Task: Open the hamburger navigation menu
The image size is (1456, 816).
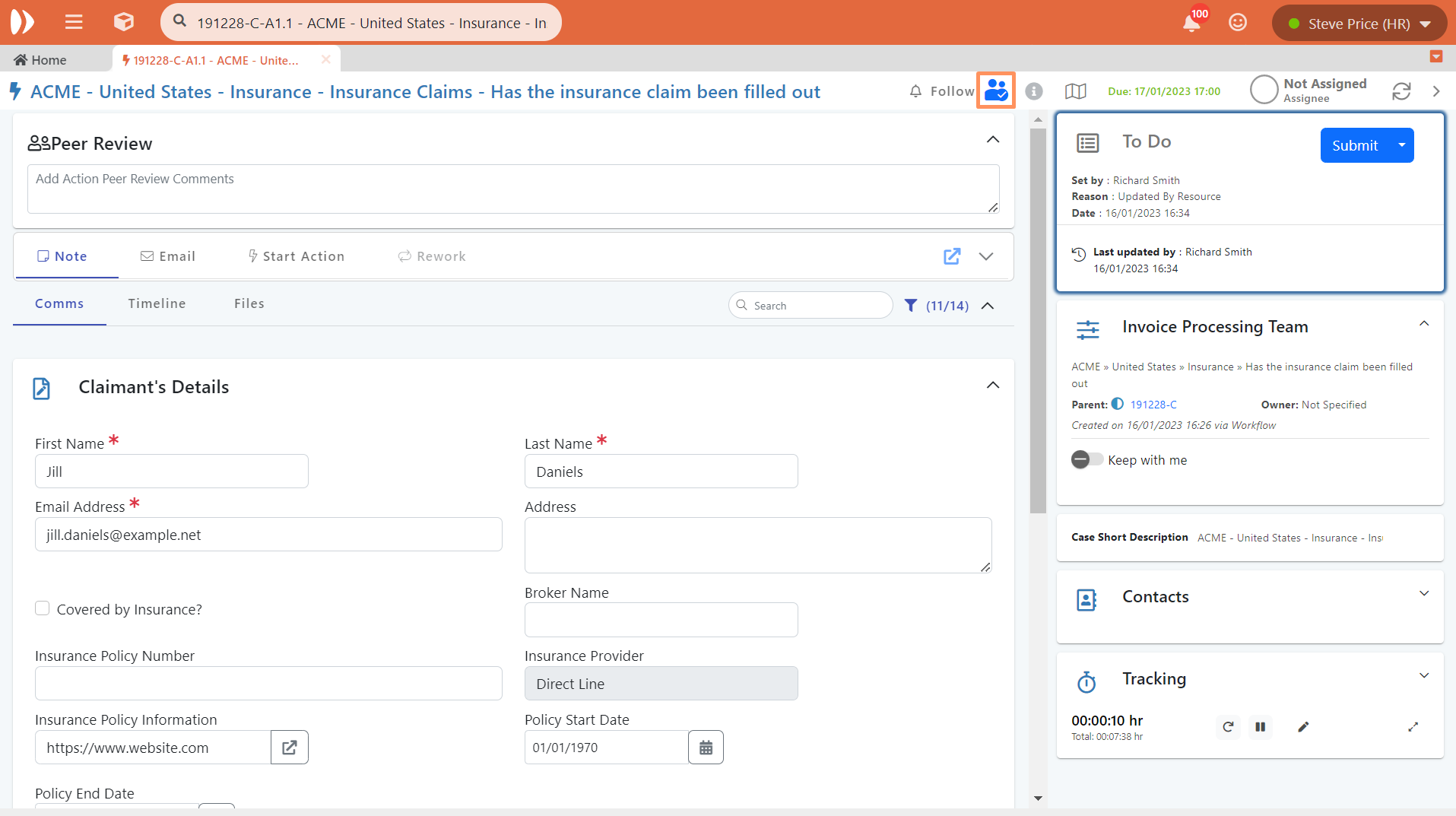Action: tap(74, 22)
